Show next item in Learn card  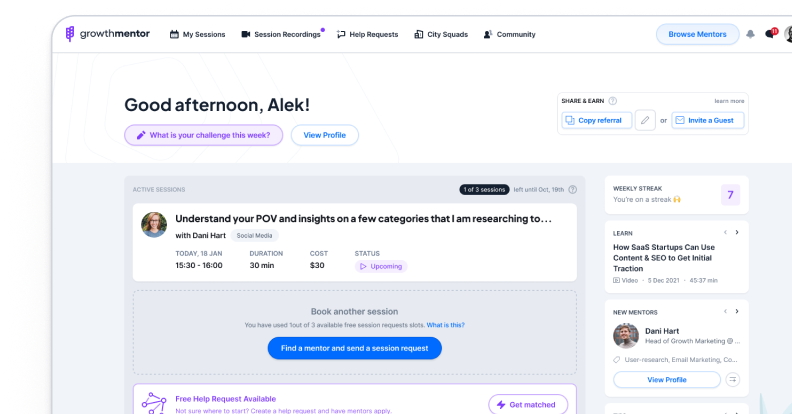pos(737,232)
